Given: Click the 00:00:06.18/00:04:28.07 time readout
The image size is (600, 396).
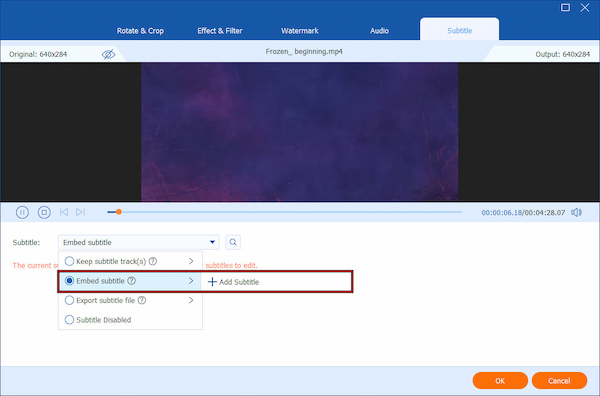Looking at the screenshot, I should pyautogui.click(x=523, y=213).
